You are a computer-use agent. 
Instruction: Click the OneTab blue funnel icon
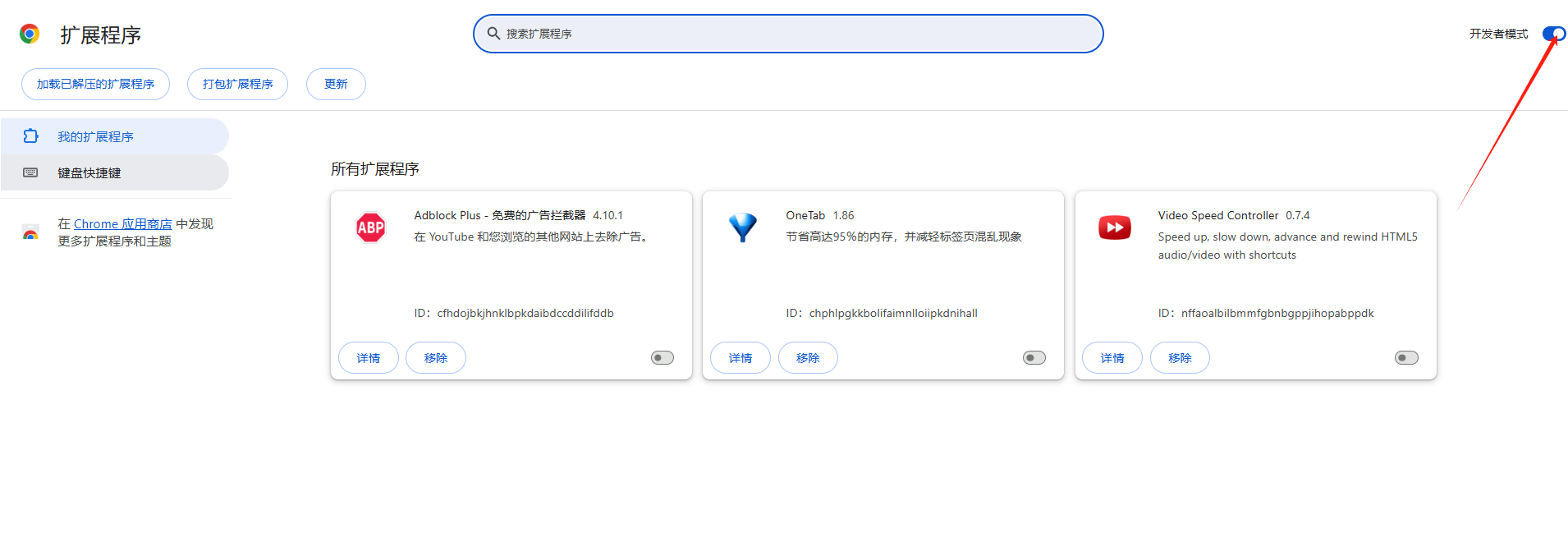coord(743,227)
